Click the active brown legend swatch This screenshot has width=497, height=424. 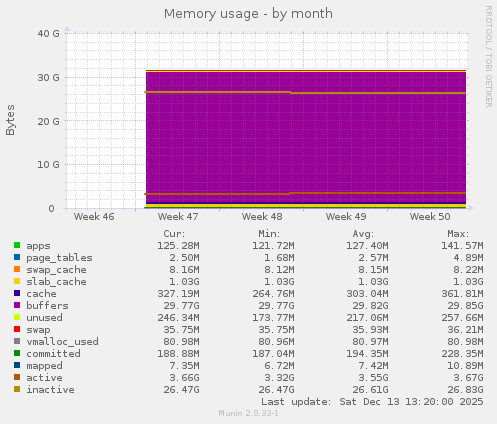17,377
